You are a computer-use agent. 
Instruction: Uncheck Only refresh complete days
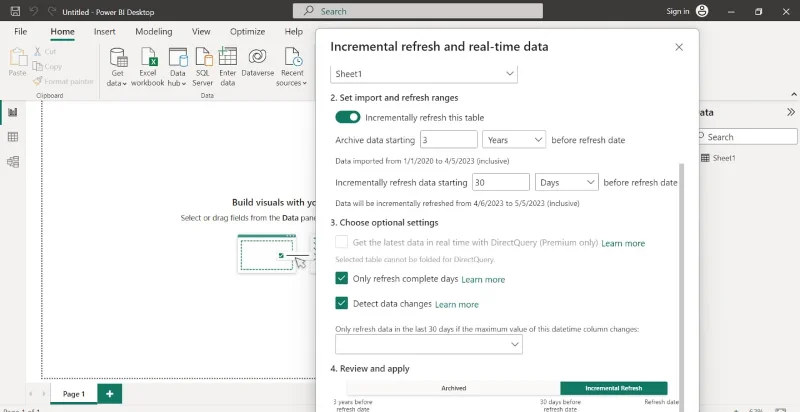(x=342, y=278)
